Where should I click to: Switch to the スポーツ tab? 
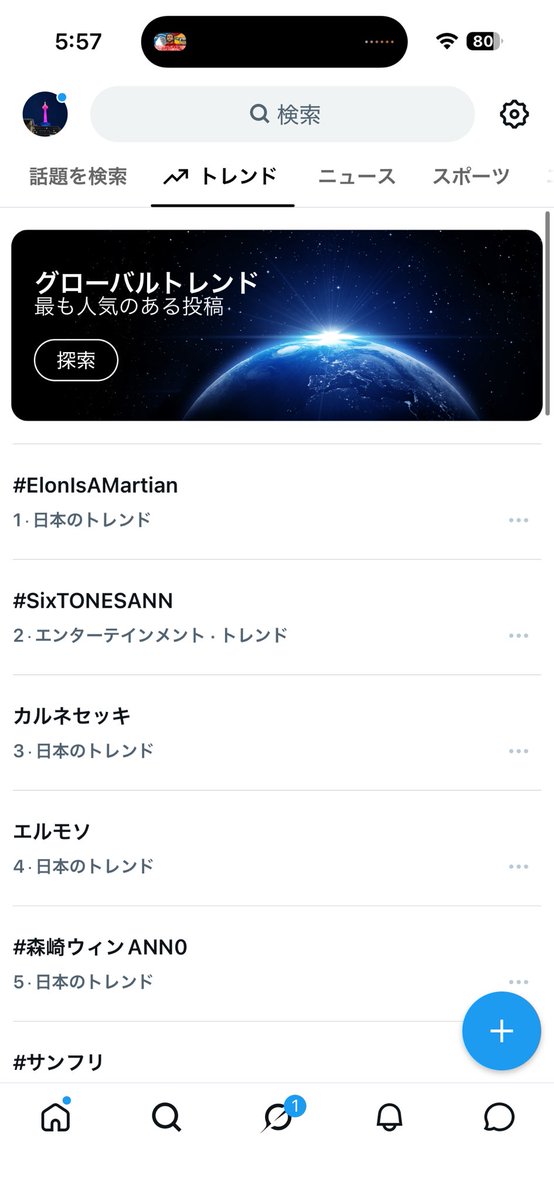pyautogui.click(x=471, y=177)
